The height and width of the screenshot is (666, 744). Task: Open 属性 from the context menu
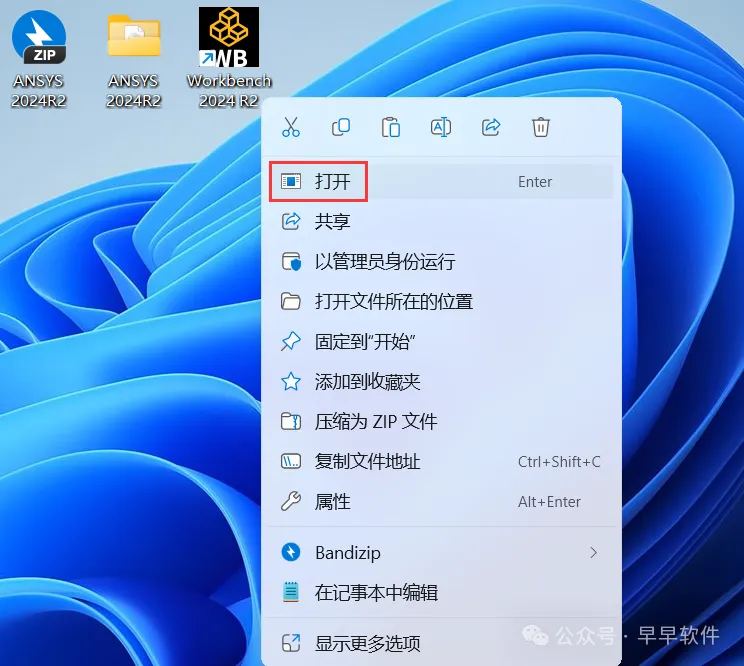tap(441, 501)
